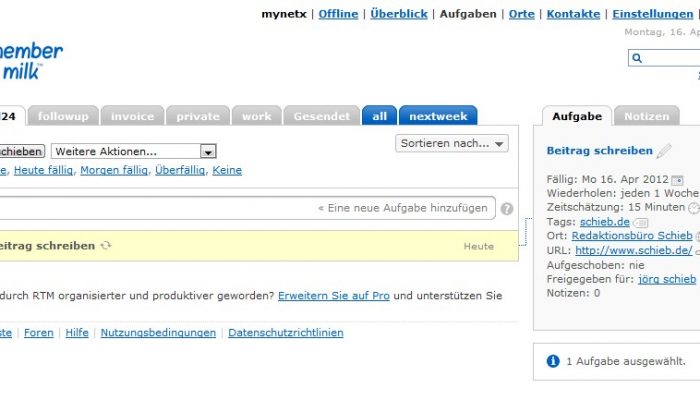
Task: Click the schieb.de tag link
Action: (604, 222)
